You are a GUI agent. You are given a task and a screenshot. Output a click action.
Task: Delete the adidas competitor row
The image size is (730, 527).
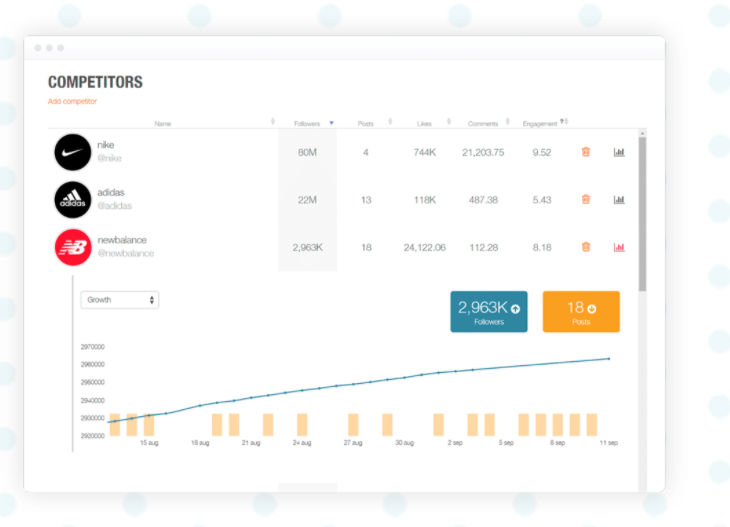coord(586,199)
